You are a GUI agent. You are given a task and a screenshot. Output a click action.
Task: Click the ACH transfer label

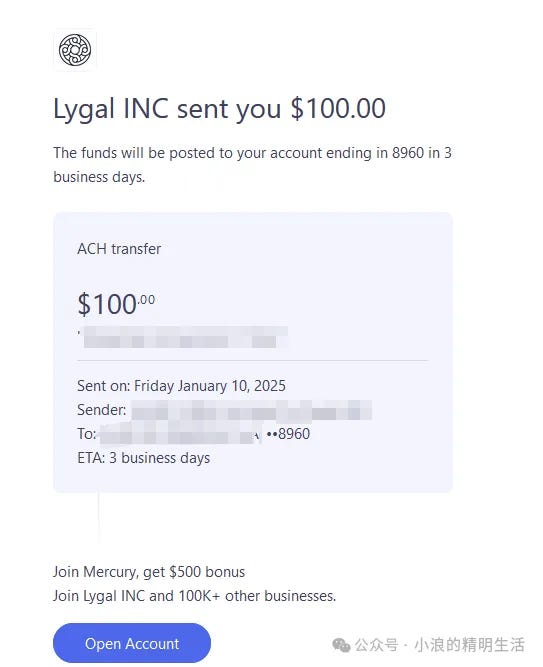(119, 249)
